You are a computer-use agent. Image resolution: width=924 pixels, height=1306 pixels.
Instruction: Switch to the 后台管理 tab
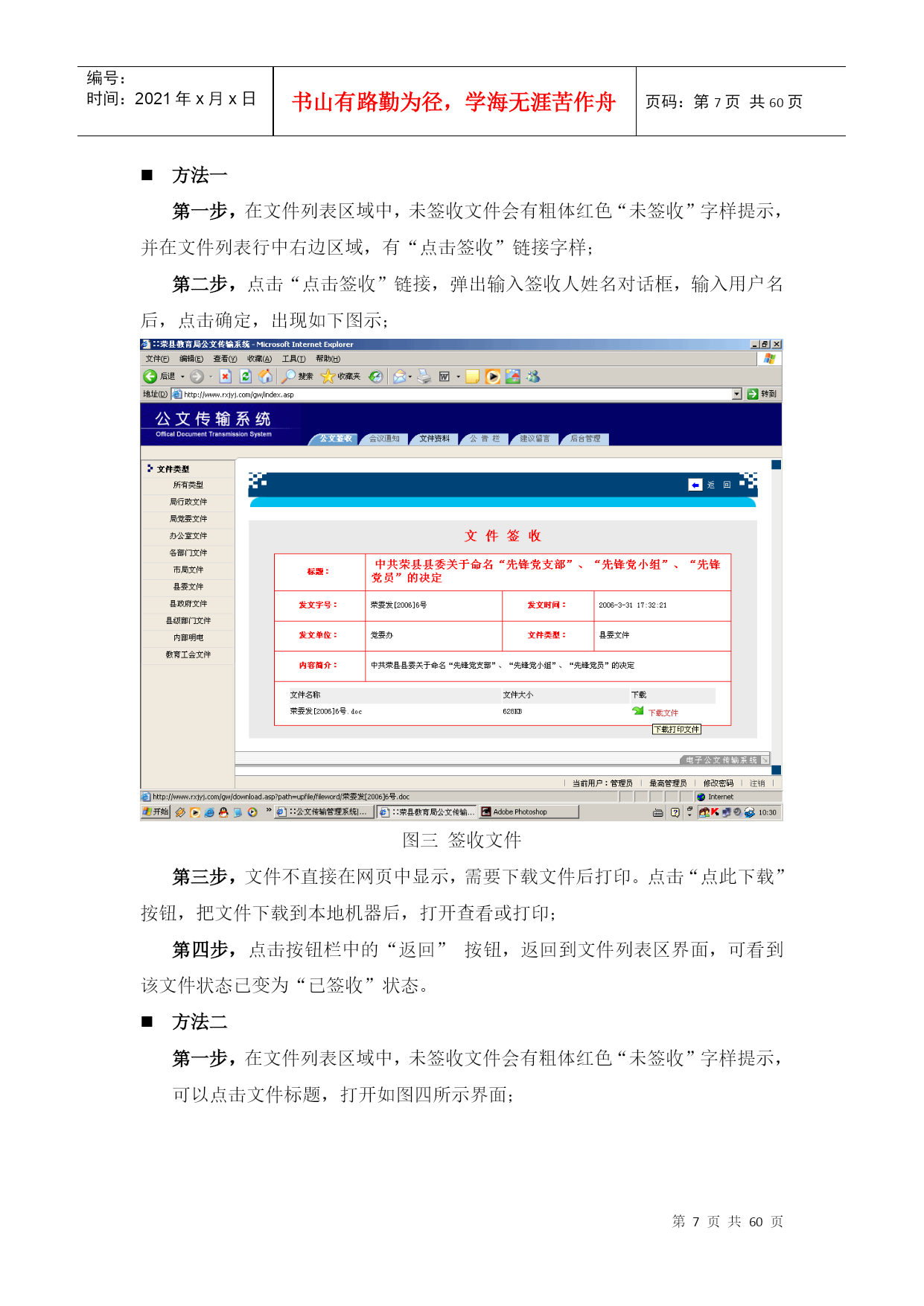585,439
